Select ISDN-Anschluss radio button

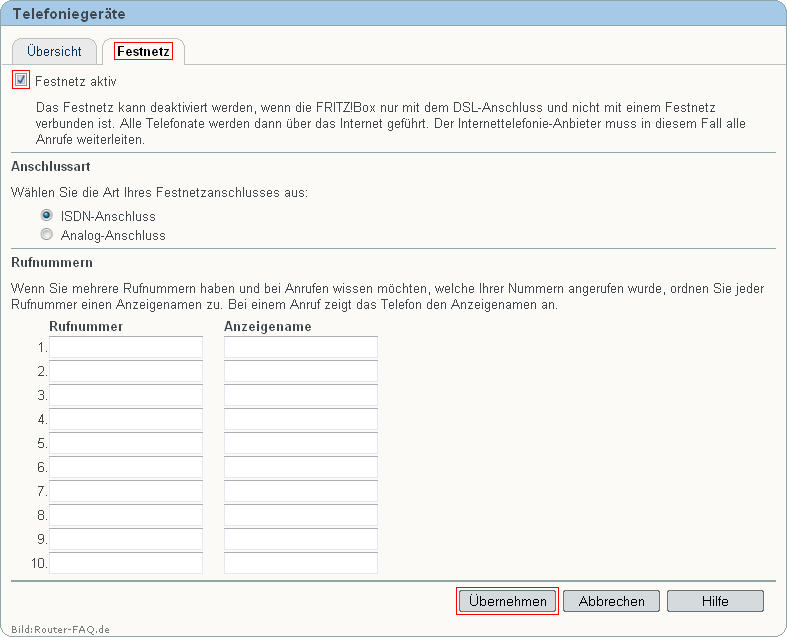point(47,215)
